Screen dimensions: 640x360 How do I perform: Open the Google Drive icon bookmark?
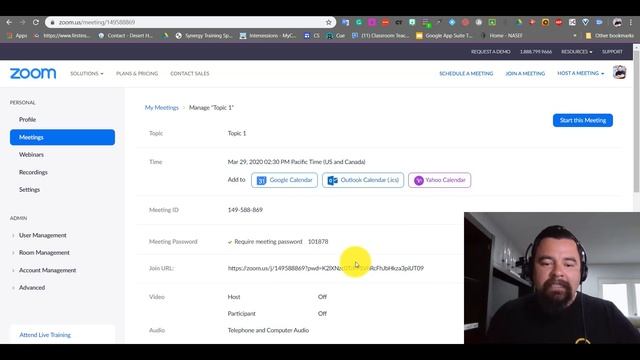coord(165,36)
